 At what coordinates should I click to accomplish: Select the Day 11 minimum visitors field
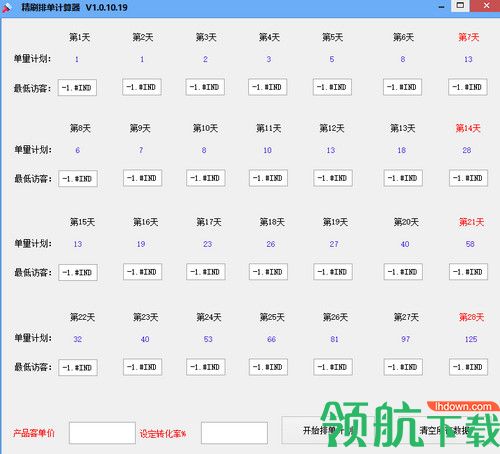pyautogui.click(x=268, y=178)
